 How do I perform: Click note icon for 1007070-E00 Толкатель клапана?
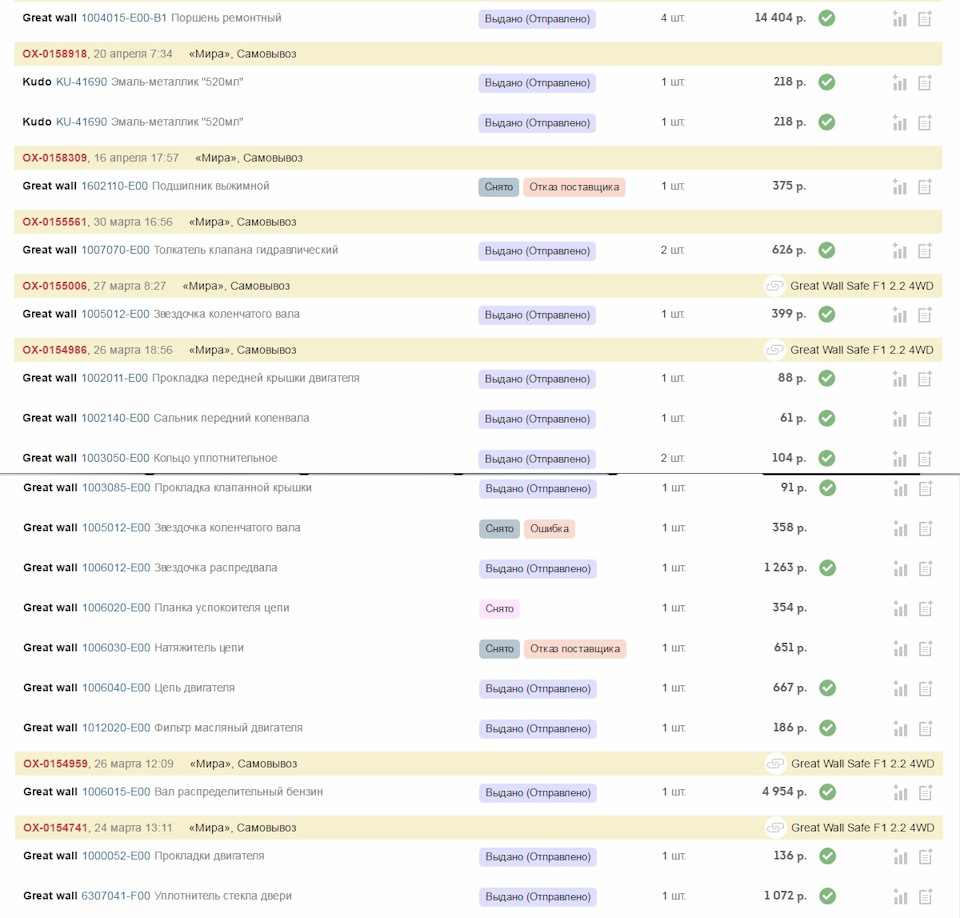click(925, 250)
